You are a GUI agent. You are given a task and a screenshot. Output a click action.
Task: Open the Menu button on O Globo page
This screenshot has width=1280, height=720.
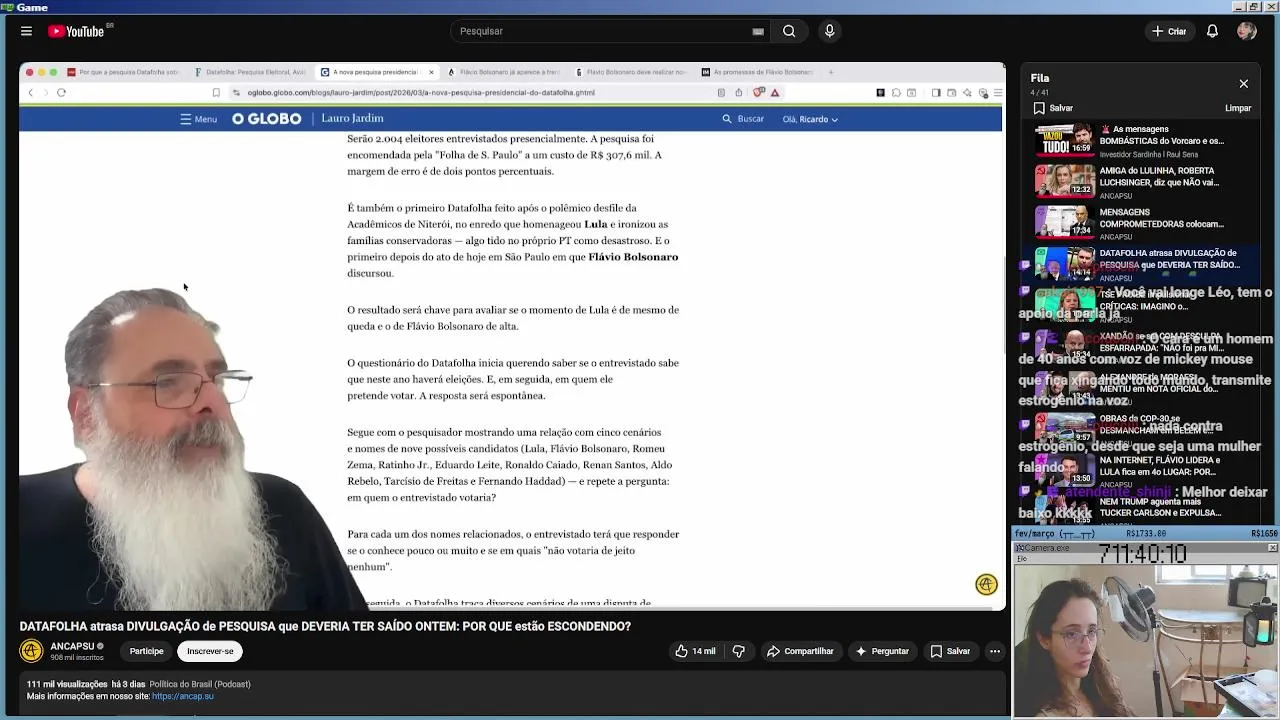pos(198,119)
